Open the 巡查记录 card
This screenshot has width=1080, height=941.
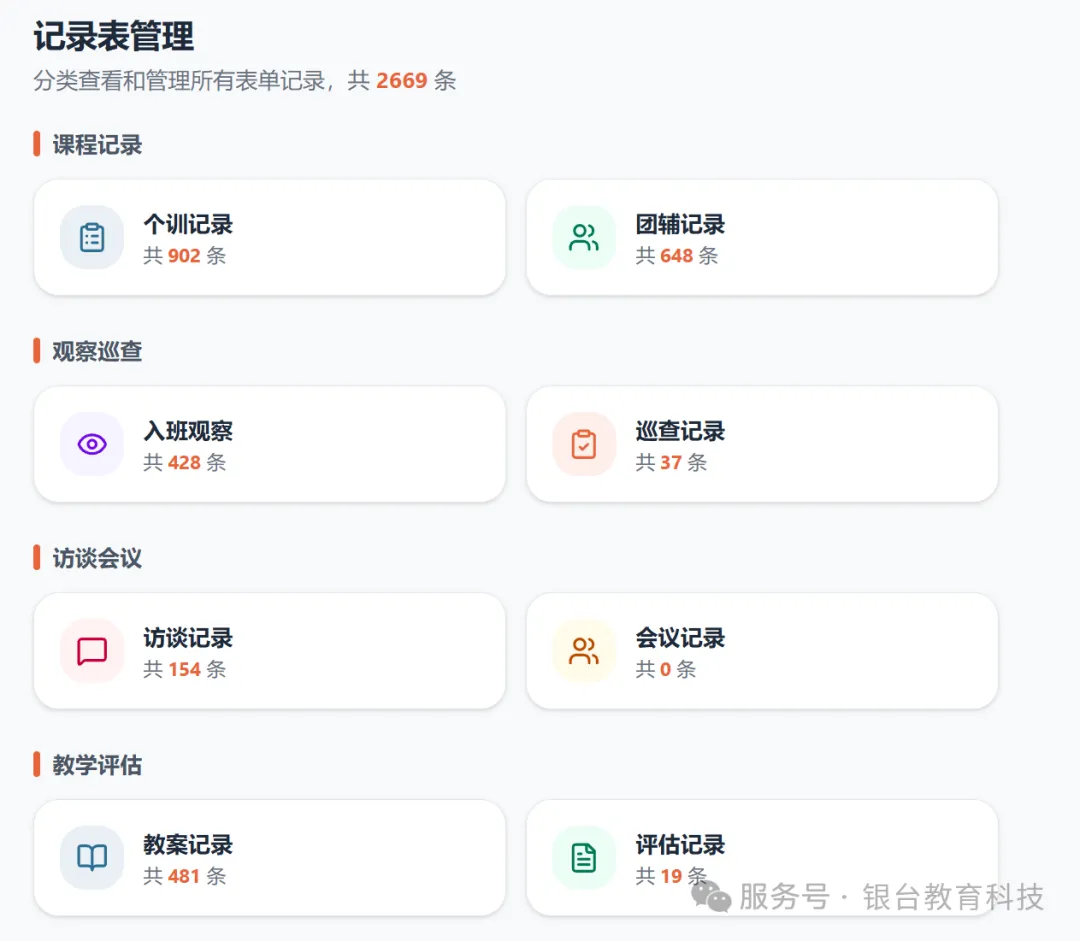[x=762, y=444]
